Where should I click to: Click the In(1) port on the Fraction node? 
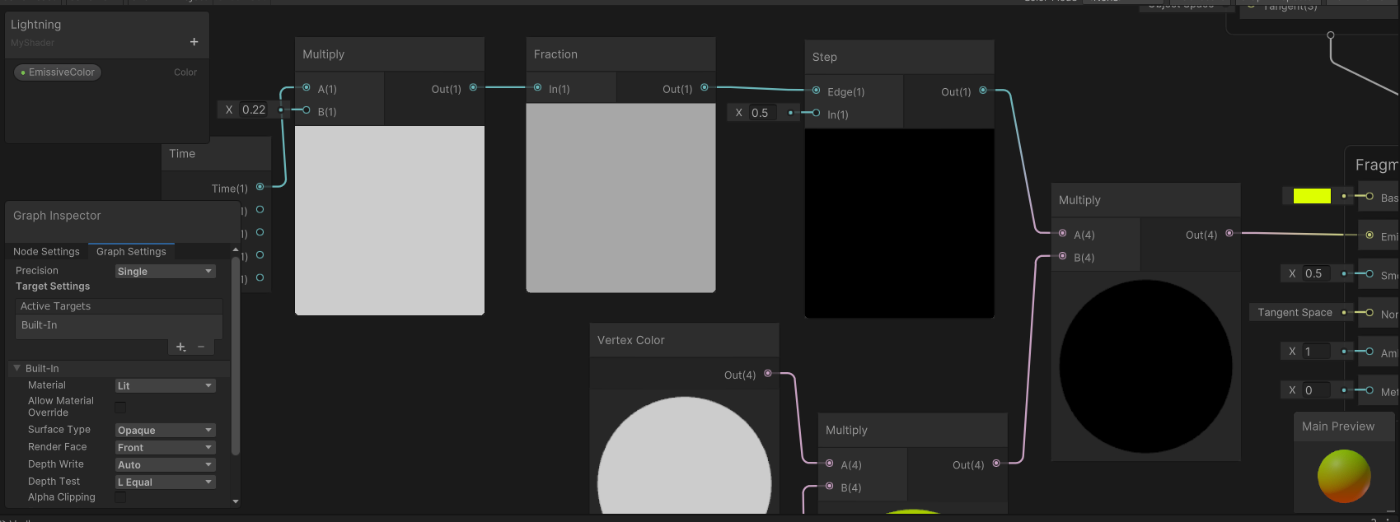pyautogui.click(x=537, y=88)
